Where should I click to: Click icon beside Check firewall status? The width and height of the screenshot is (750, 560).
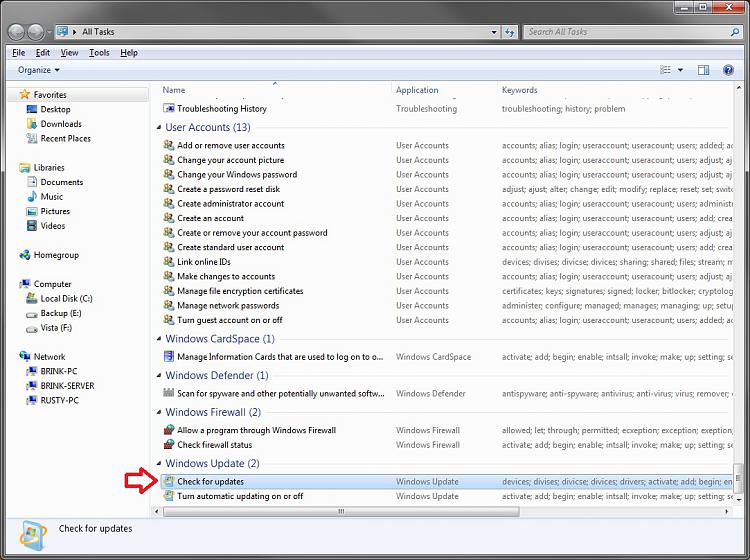[x=168, y=444]
